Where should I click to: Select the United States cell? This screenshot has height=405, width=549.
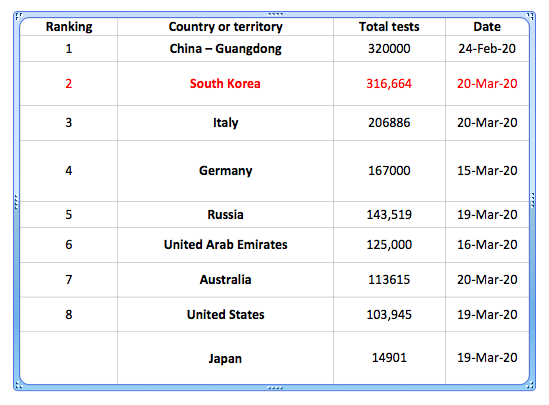point(225,315)
